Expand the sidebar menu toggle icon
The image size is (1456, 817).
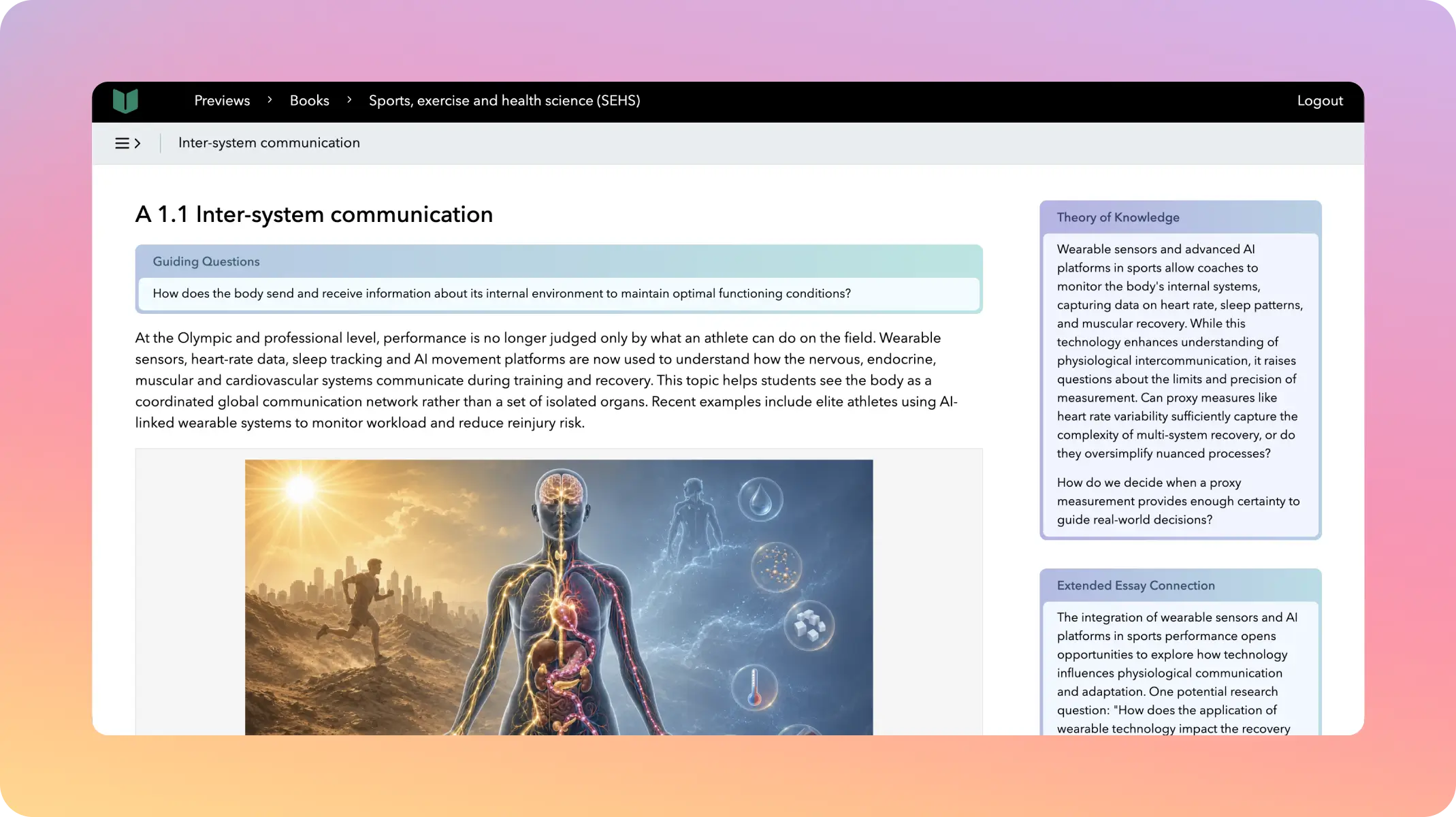tap(128, 144)
